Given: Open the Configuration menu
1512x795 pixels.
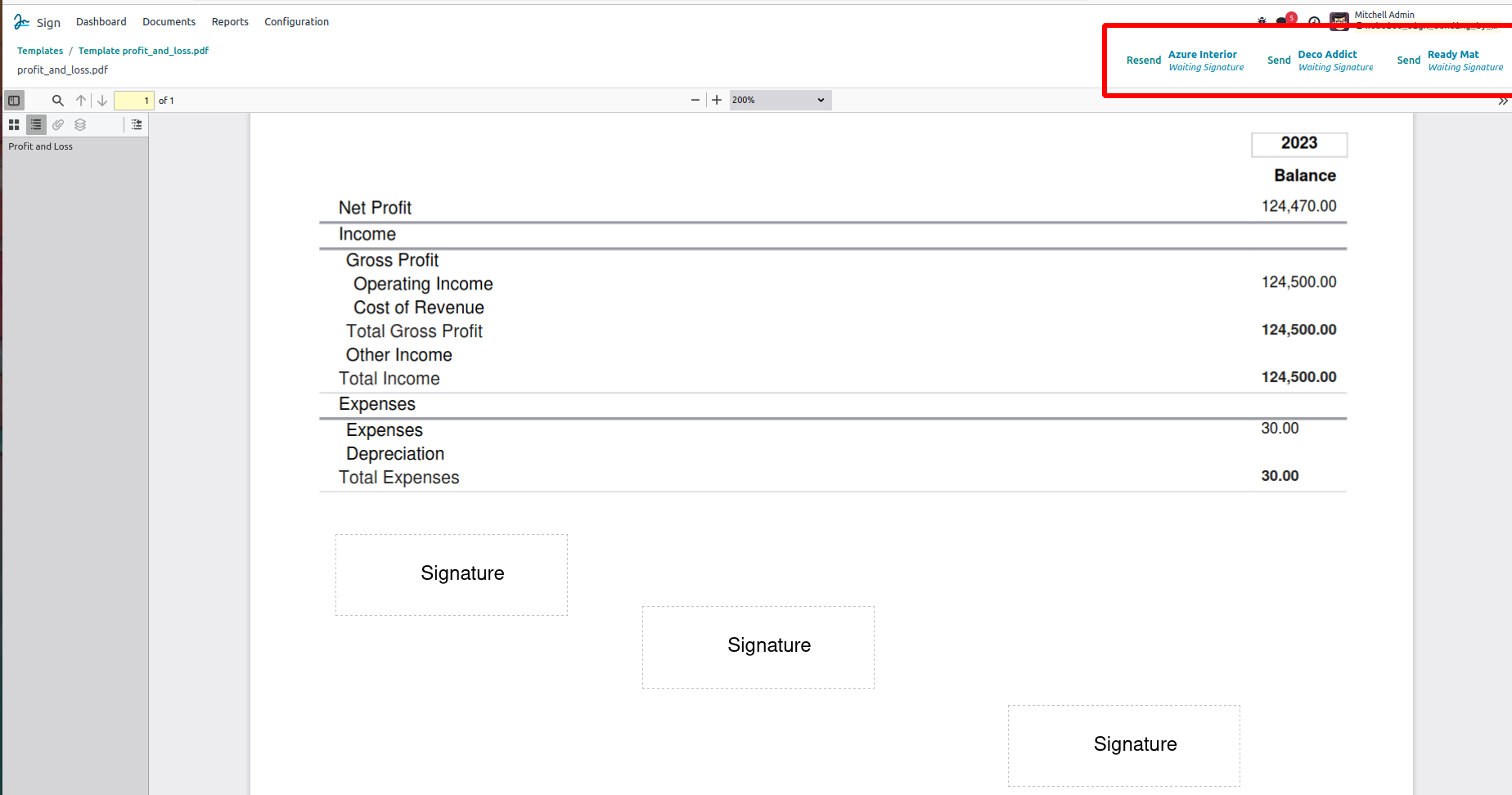Looking at the screenshot, I should pyautogui.click(x=296, y=22).
